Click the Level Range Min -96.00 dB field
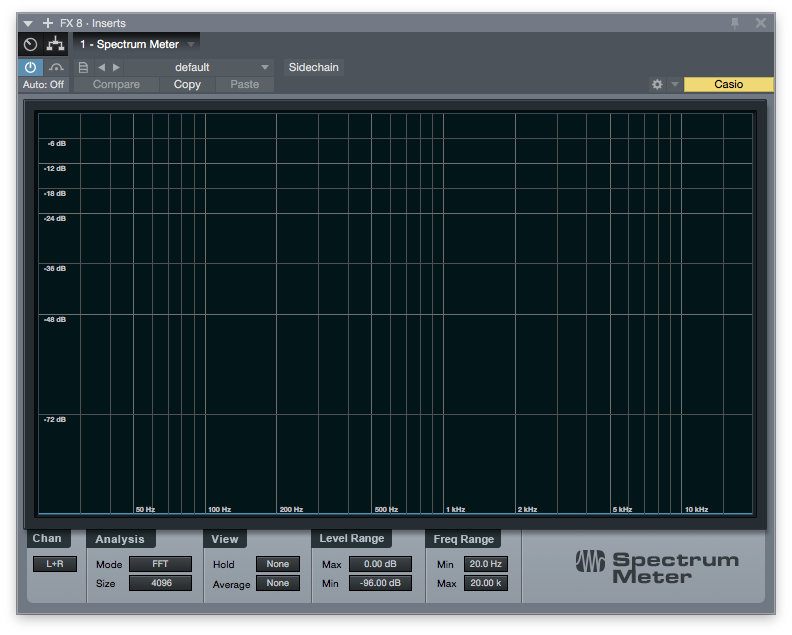792x635 pixels. click(x=380, y=583)
